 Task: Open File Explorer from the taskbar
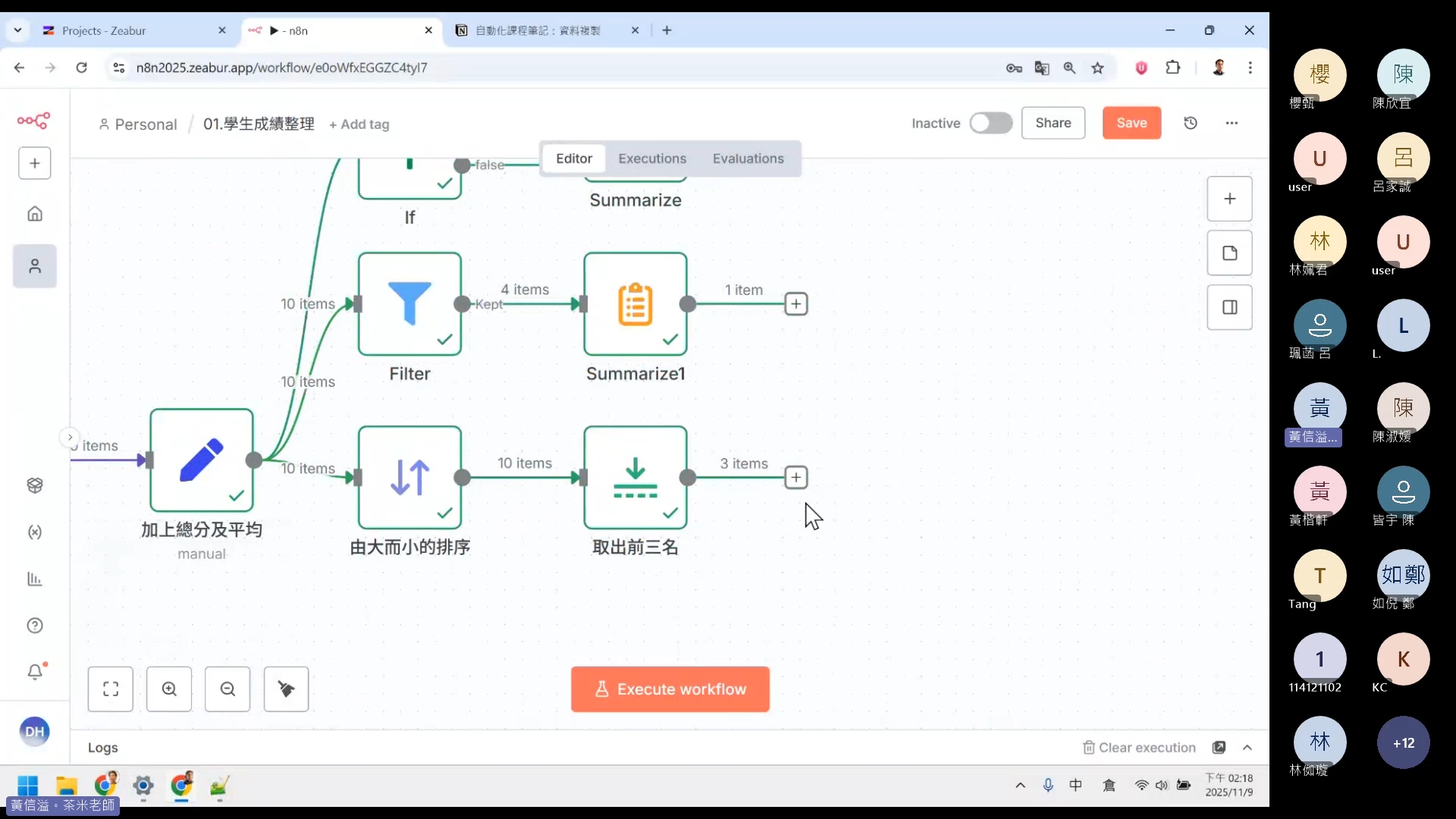(67, 786)
